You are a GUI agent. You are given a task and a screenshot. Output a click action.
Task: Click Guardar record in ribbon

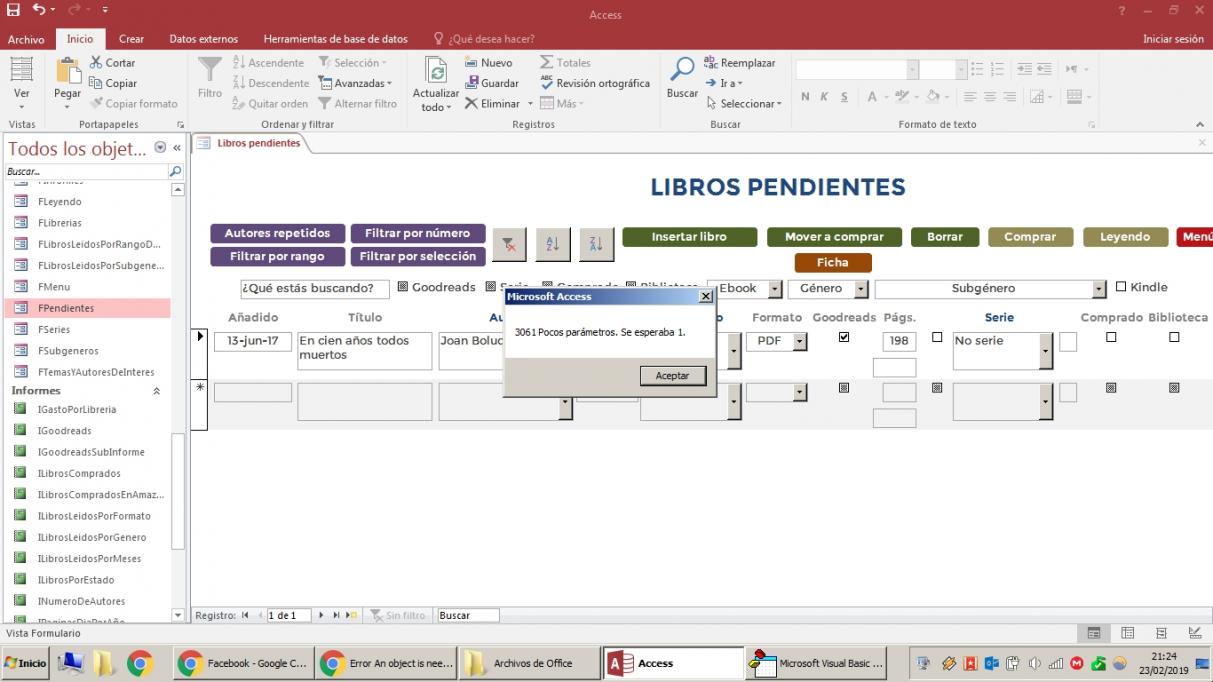pyautogui.click(x=491, y=83)
